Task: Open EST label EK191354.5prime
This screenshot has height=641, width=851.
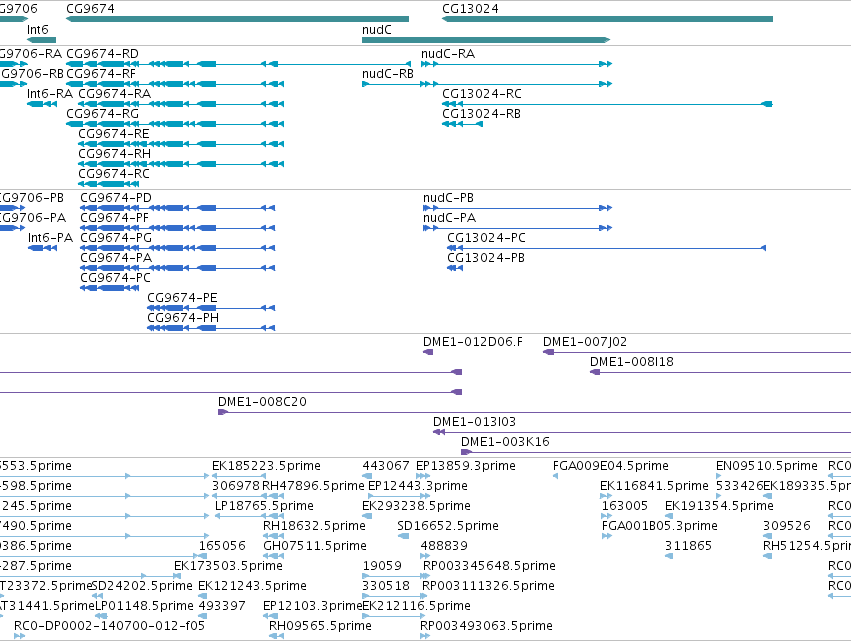Action: (x=719, y=506)
